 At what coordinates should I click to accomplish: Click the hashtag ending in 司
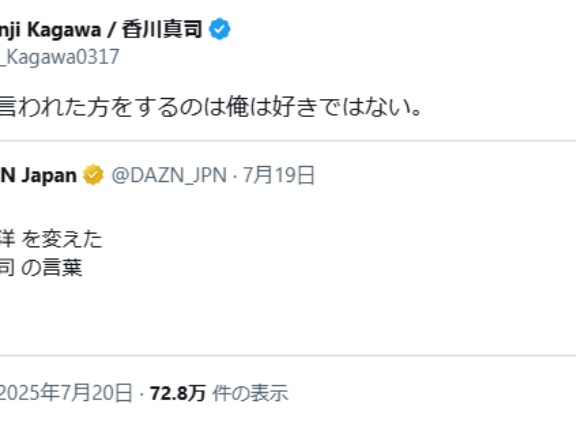click(7, 267)
